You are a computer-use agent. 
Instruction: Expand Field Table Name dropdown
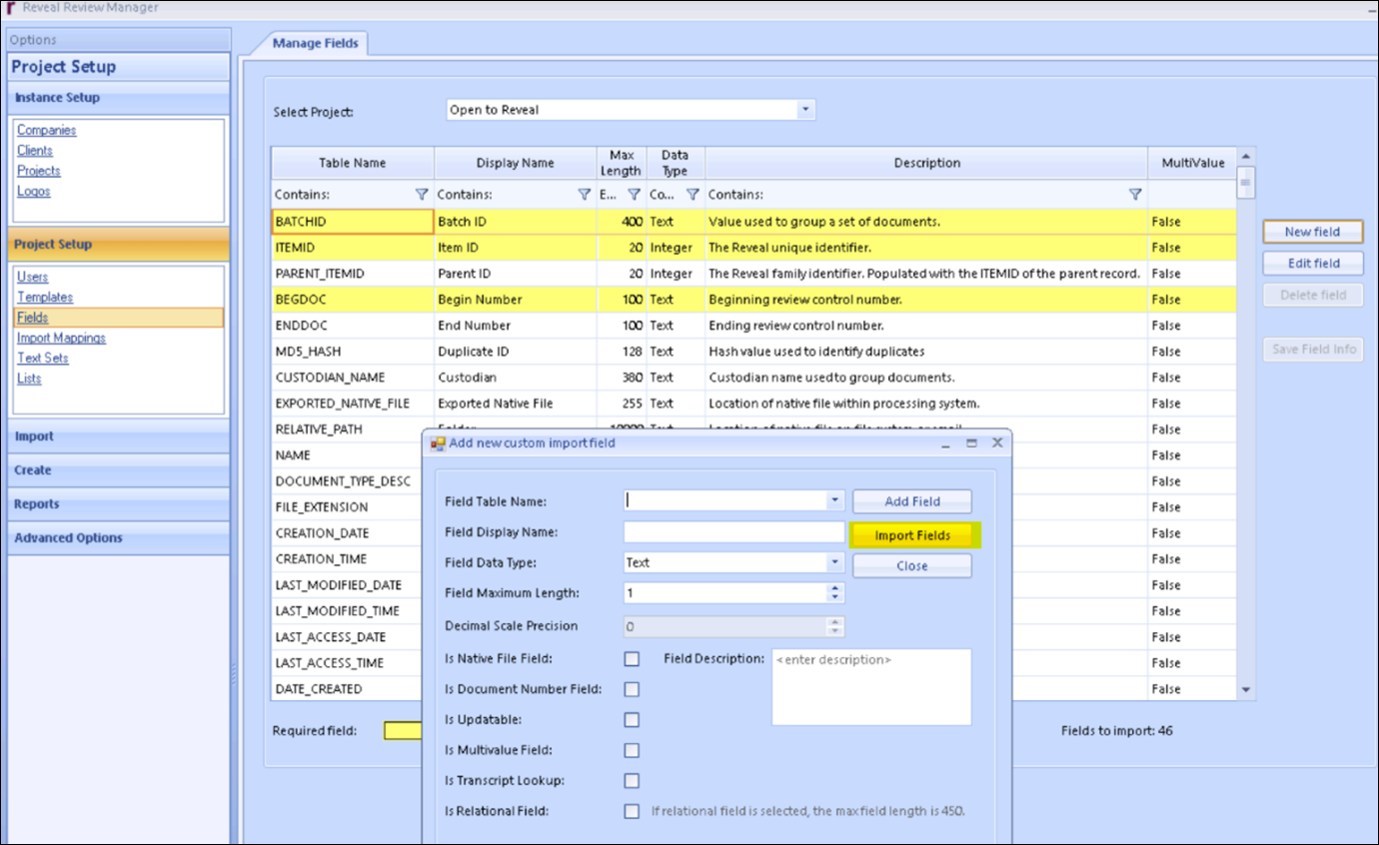[x=836, y=500]
